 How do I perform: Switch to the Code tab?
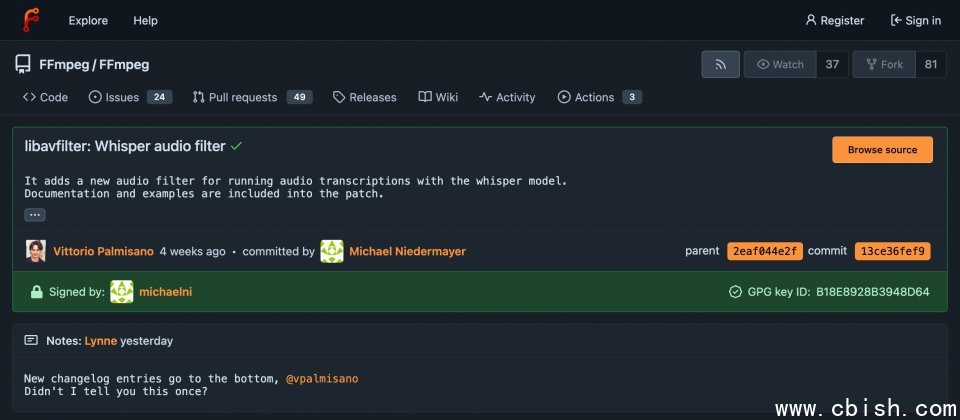[45, 97]
